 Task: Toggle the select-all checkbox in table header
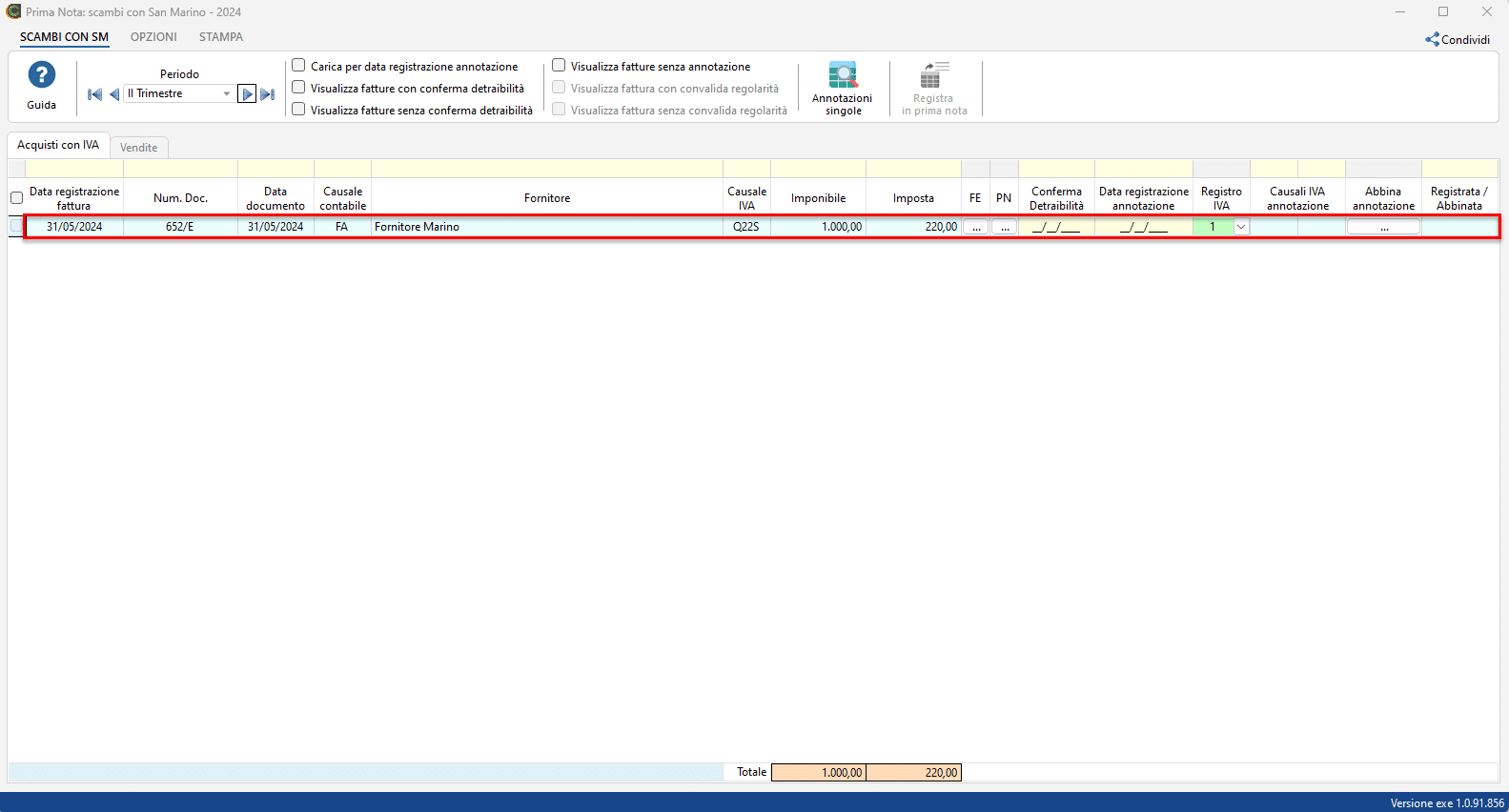16,198
